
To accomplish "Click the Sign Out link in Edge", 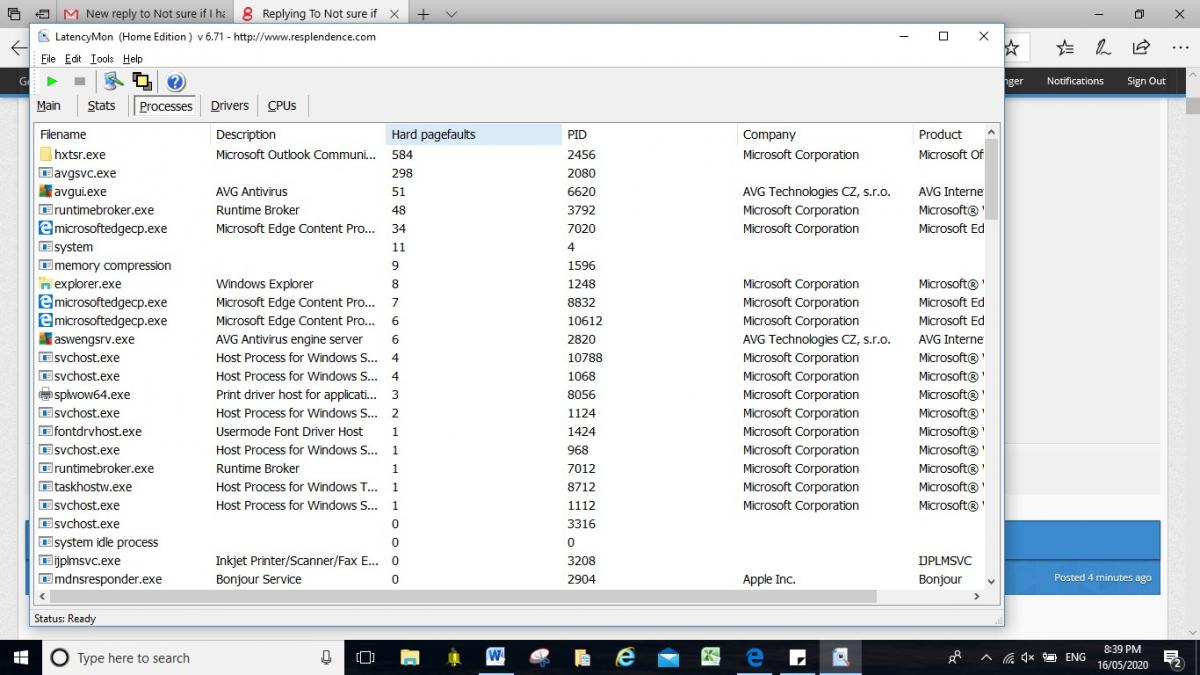I will 1146,81.
